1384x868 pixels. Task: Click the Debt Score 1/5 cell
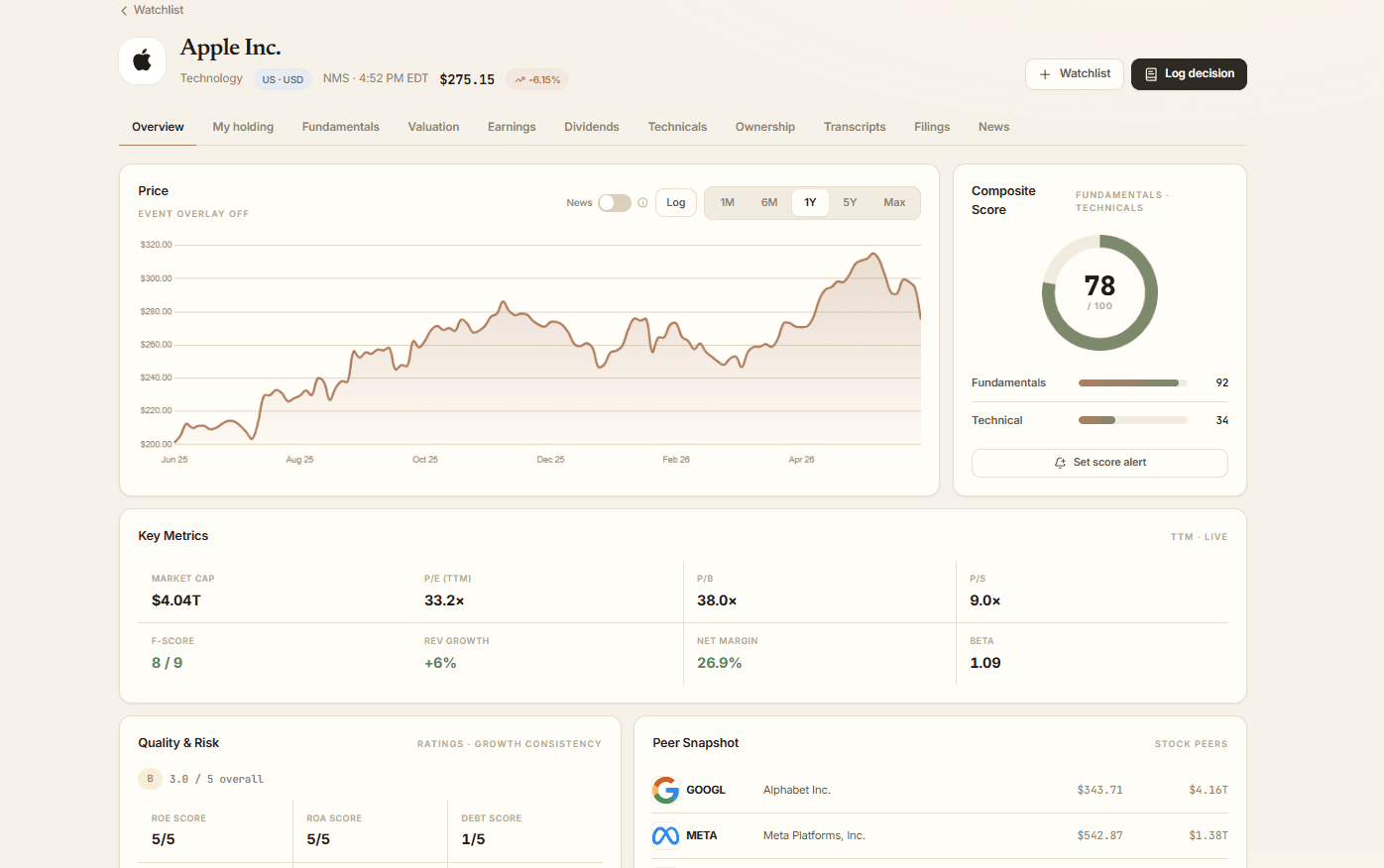525,831
